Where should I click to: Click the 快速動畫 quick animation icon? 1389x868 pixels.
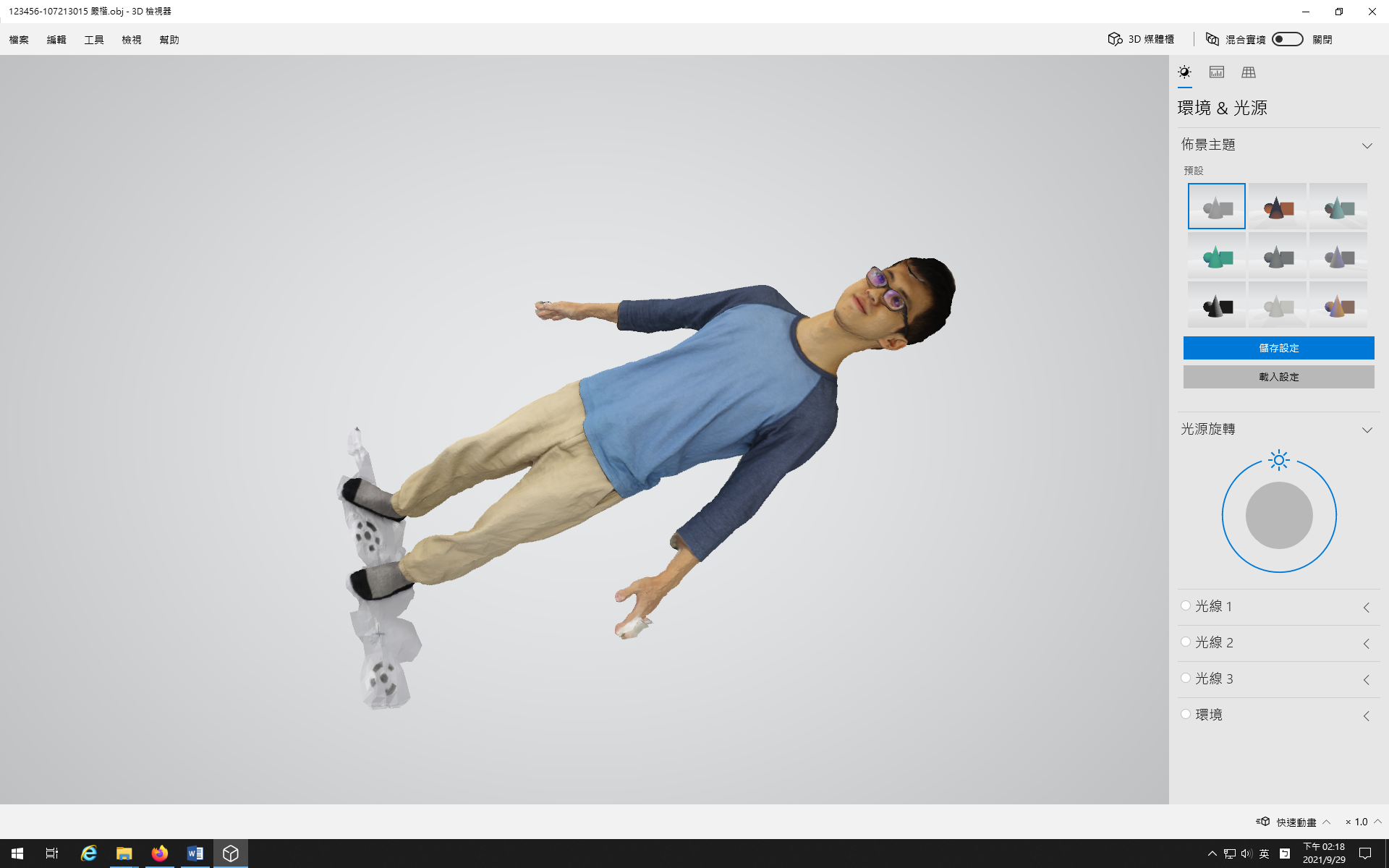tap(1263, 822)
